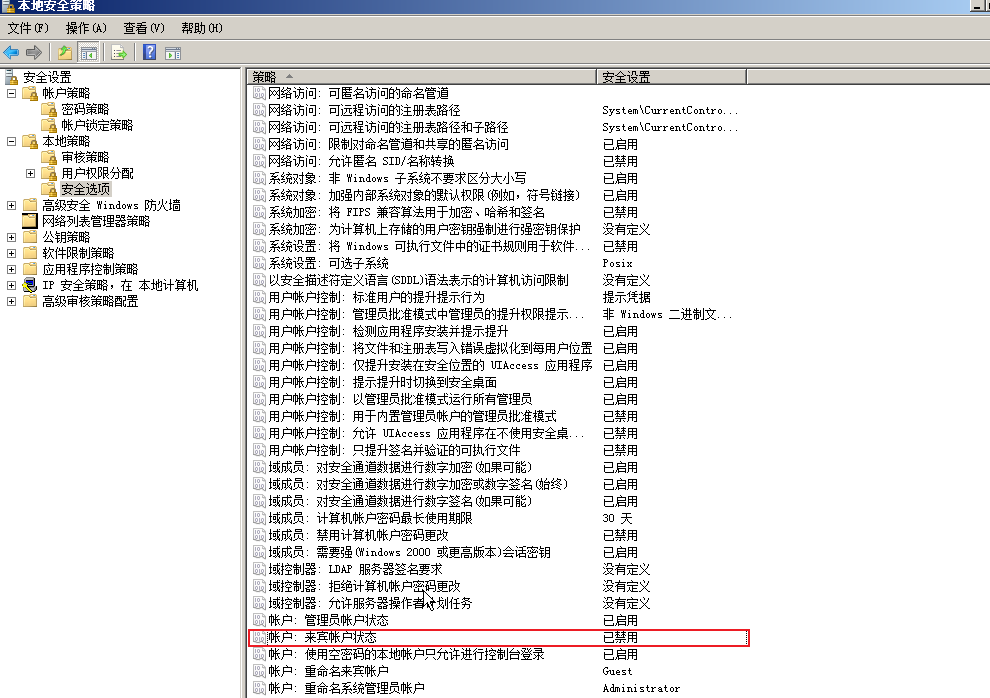Click the policy icon of 域成员: 禁用计算机帐户密码更改

[259, 535]
